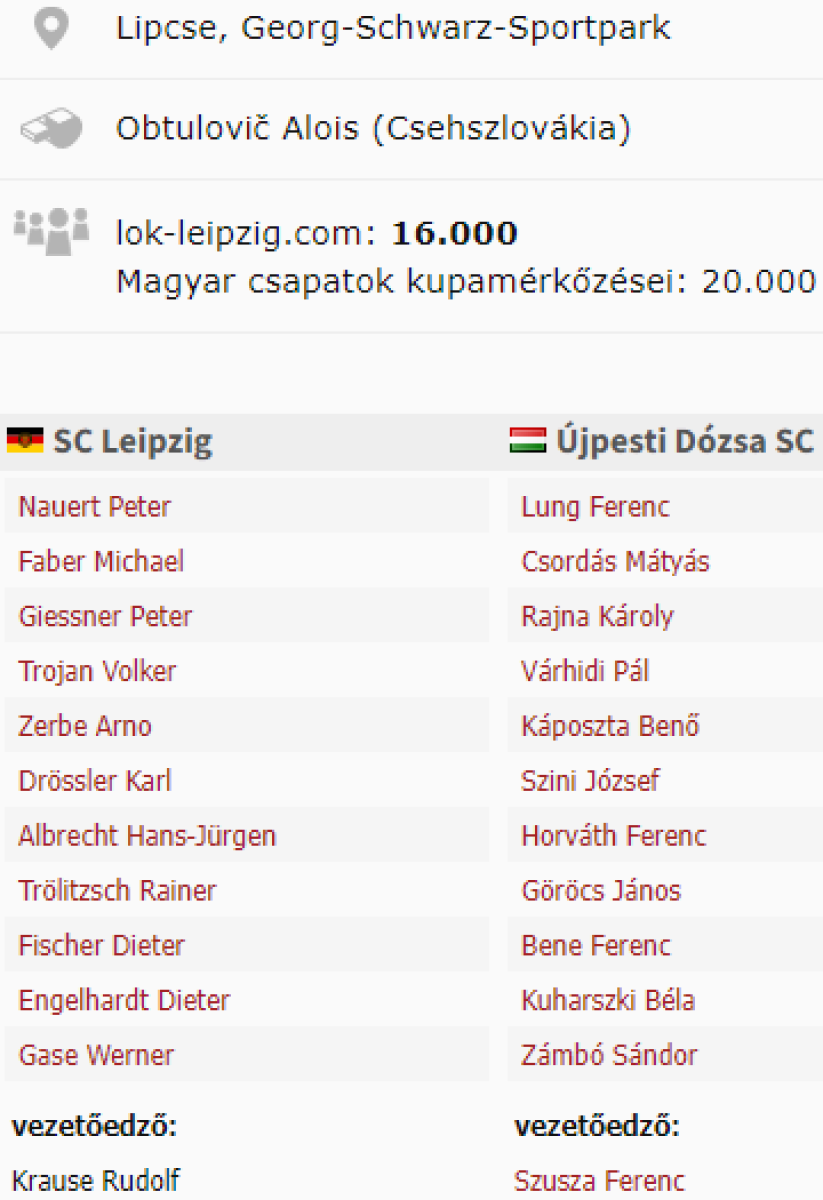Click the SC Leipzig team heading

pos(133,441)
